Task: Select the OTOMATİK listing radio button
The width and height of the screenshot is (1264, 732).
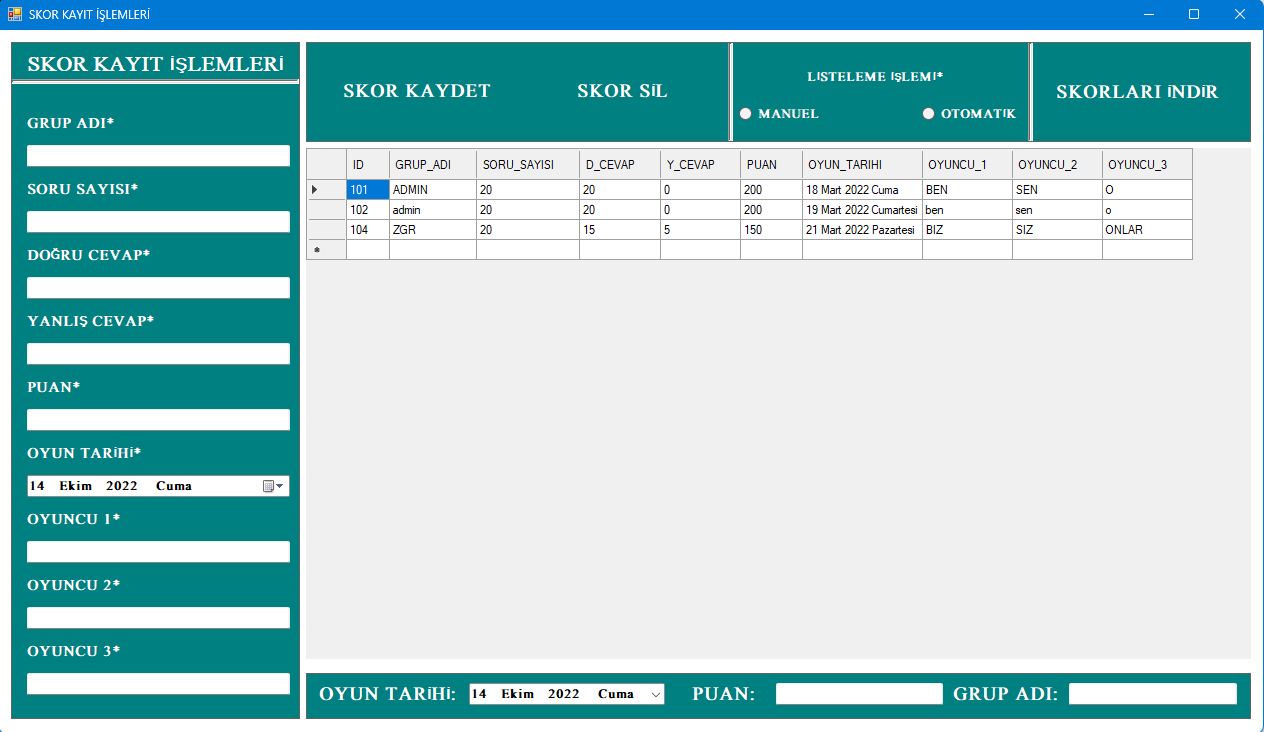Action: point(969,113)
